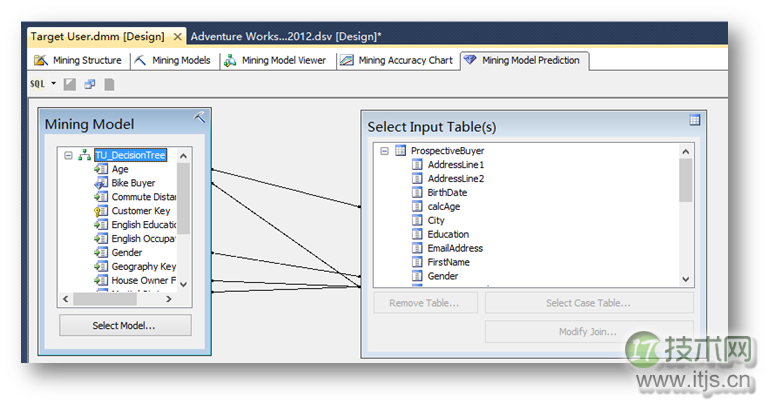770x405 pixels.
Task: Click the design view toolbar icon
Action: [x=70, y=84]
